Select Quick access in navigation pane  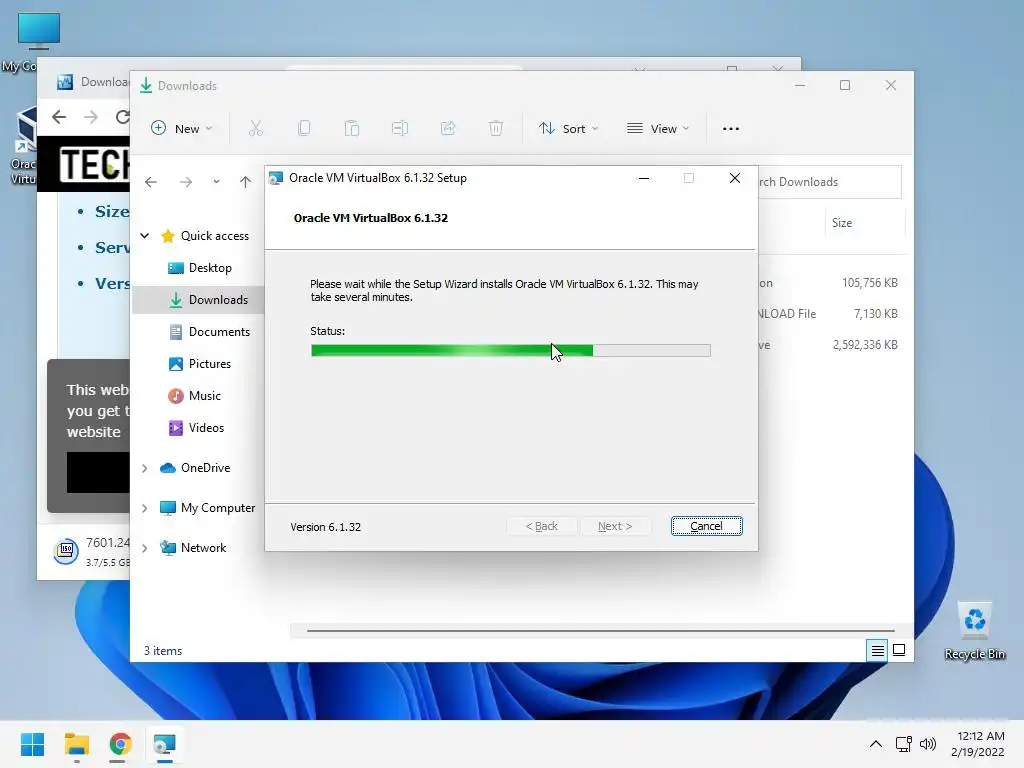pyautogui.click(x=205, y=236)
